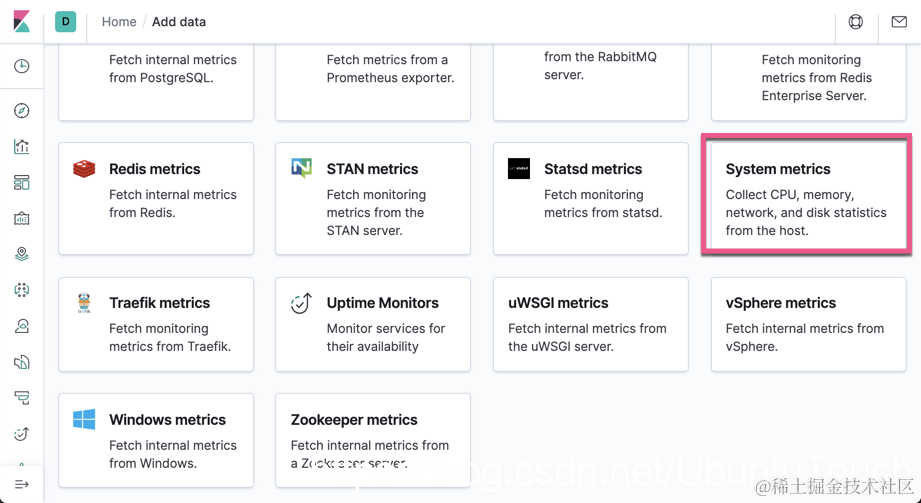Open the vSphere metrics card

pyautogui.click(x=807, y=324)
